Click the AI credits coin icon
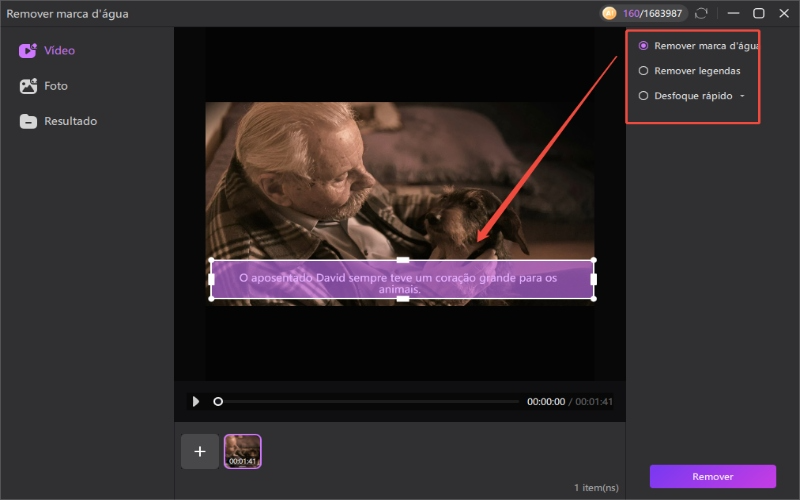800x500 pixels. (x=609, y=14)
